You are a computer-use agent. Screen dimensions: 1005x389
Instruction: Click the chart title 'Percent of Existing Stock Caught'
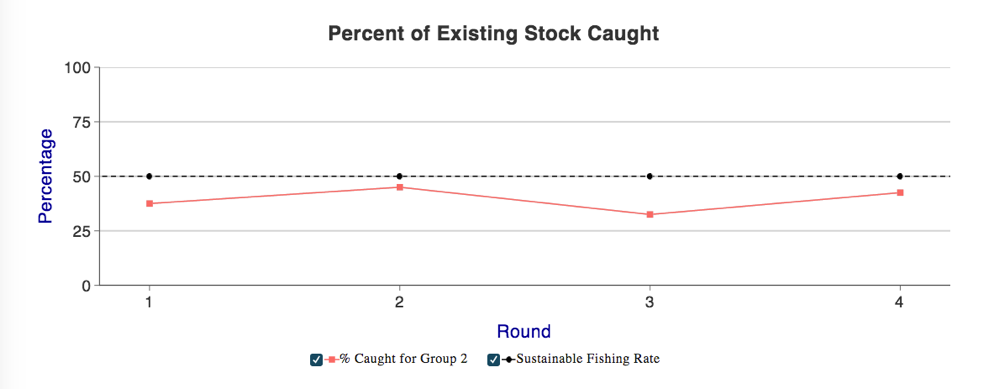(x=494, y=33)
